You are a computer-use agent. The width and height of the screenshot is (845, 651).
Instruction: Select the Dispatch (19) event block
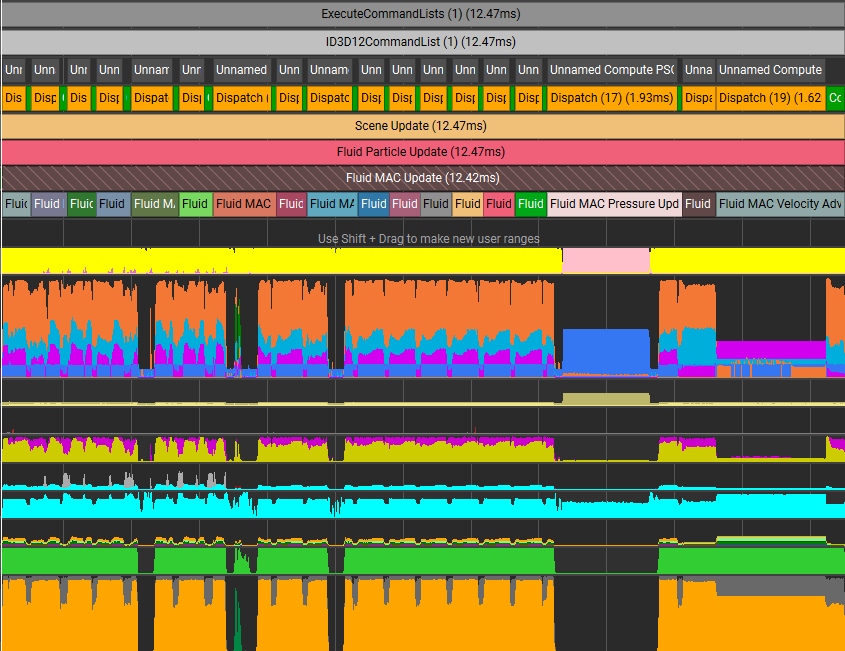(771, 98)
